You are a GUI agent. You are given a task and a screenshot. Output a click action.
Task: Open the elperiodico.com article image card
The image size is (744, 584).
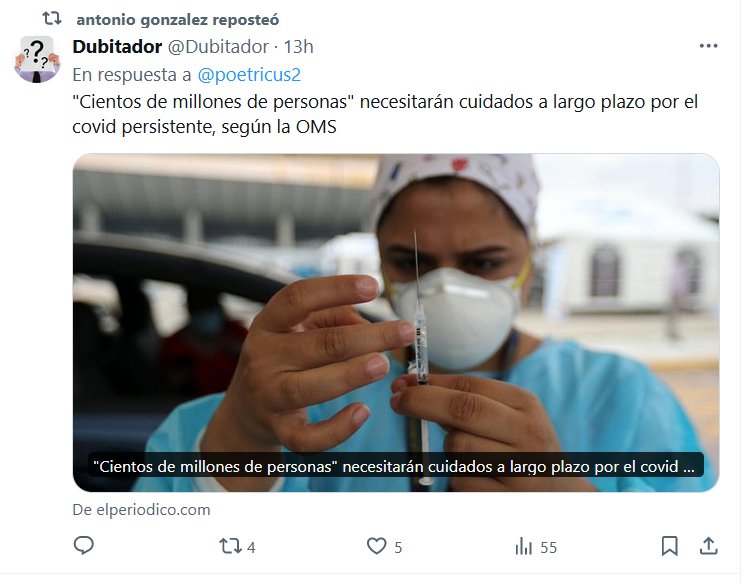pos(396,323)
